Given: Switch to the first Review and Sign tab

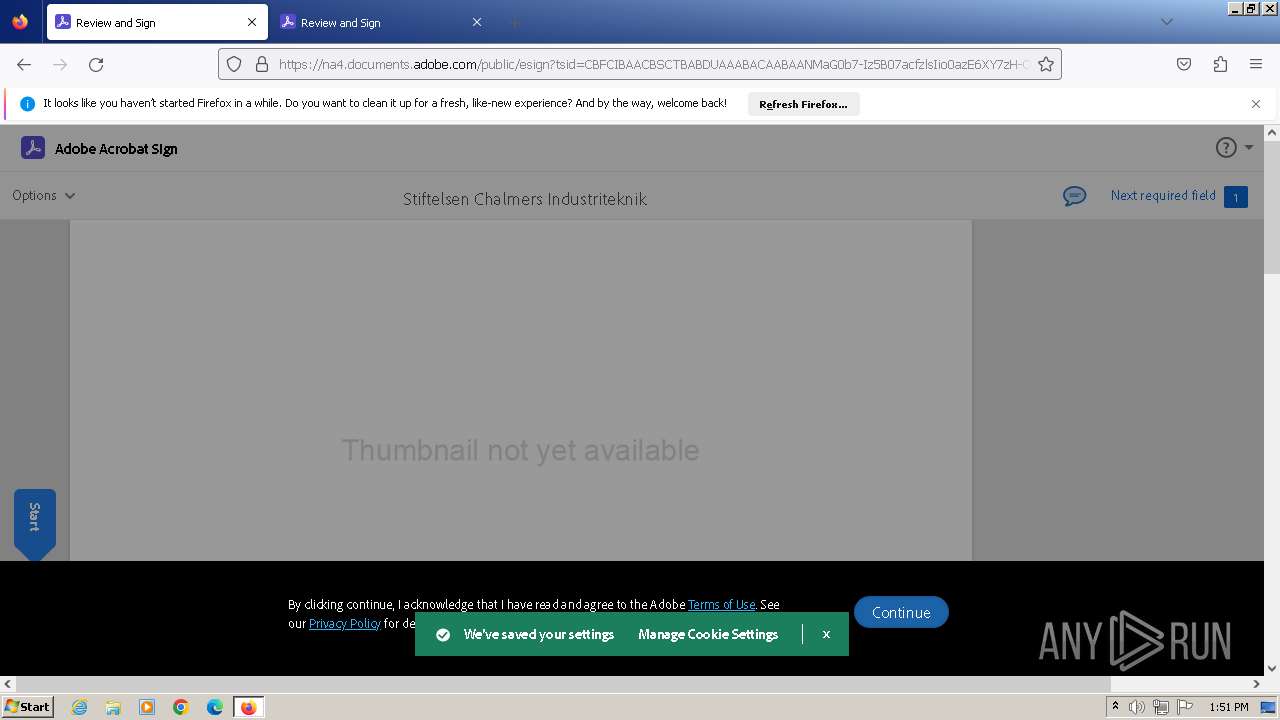Looking at the screenshot, I should click(156, 22).
